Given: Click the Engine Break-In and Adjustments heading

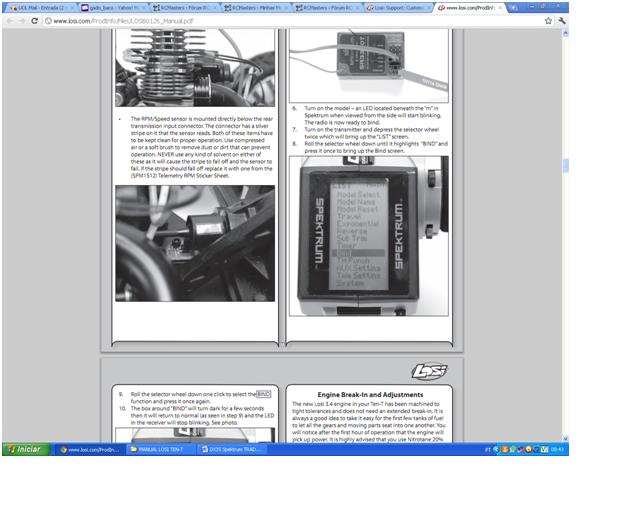Looking at the screenshot, I should click(x=370, y=394).
